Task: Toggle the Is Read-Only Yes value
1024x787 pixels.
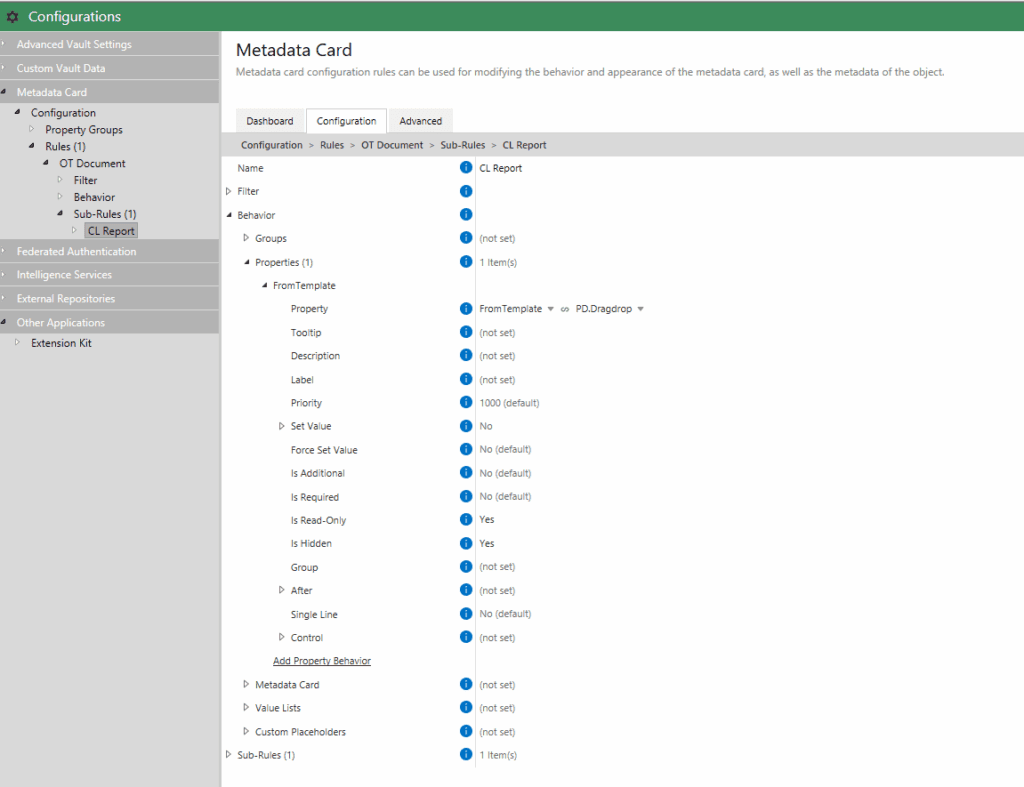Action: (x=487, y=520)
